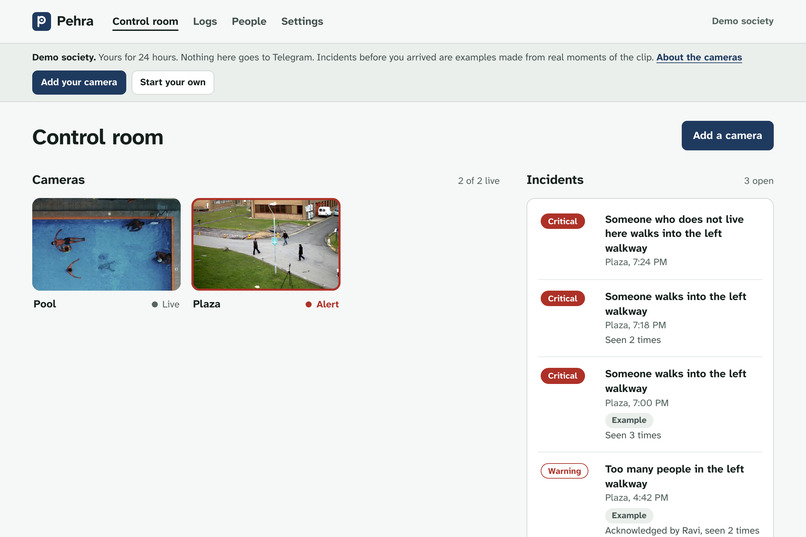Click the Start your own button
The height and width of the screenshot is (537, 806).
click(x=173, y=82)
